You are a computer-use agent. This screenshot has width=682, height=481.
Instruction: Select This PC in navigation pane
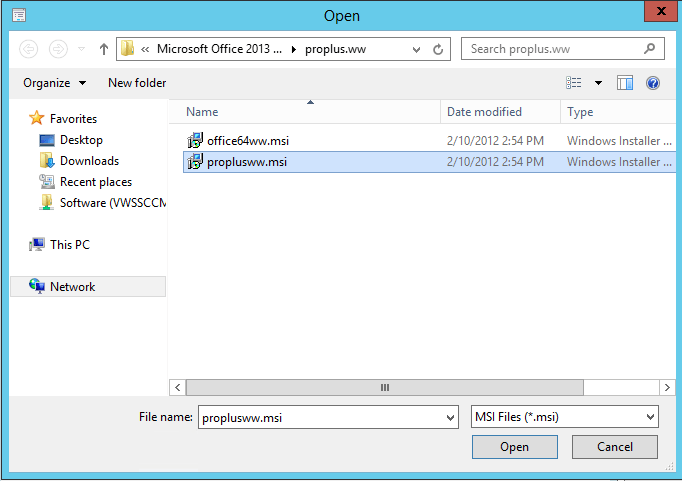[x=70, y=244]
